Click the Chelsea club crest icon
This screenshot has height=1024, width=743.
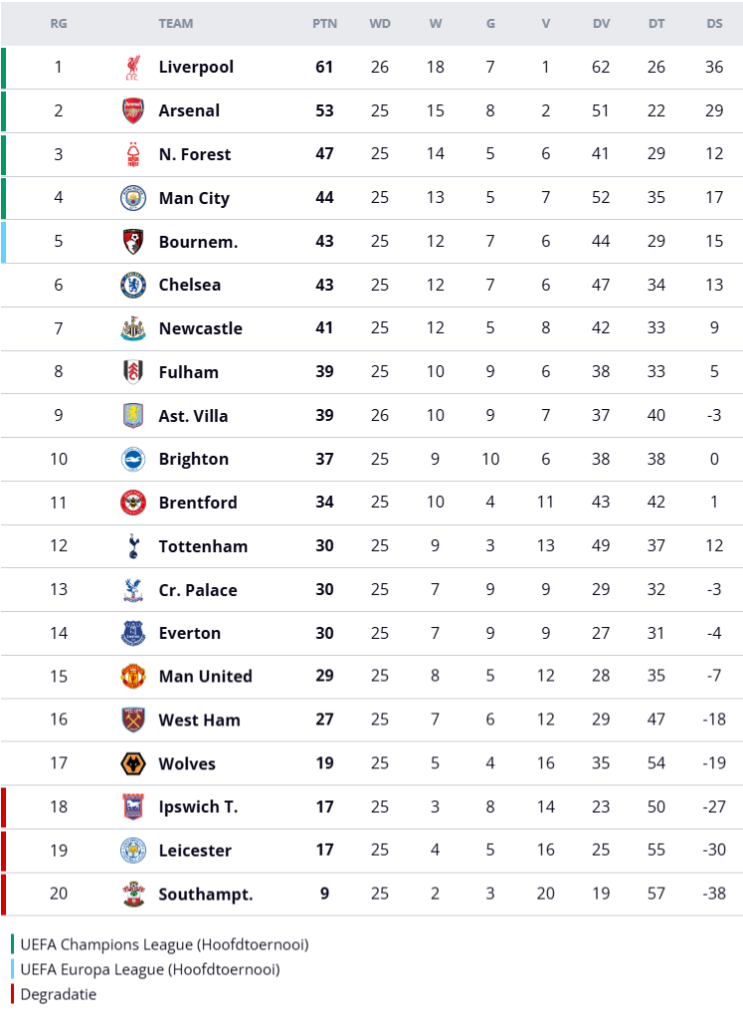click(x=133, y=285)
